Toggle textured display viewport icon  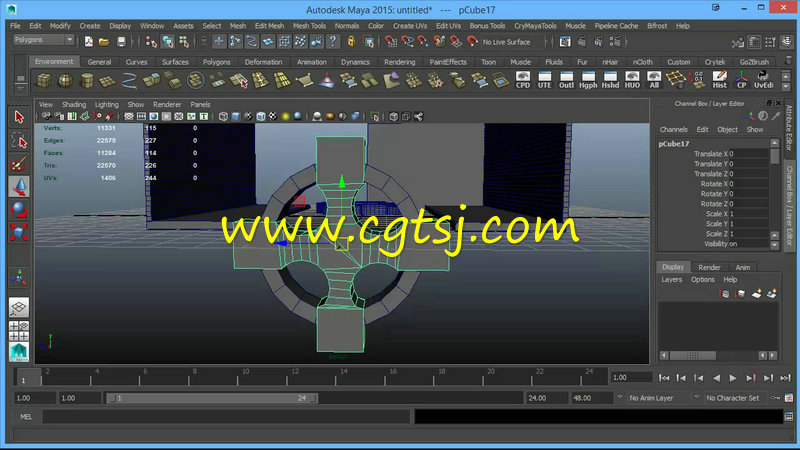pyautogui.click(x=273, y=116)
